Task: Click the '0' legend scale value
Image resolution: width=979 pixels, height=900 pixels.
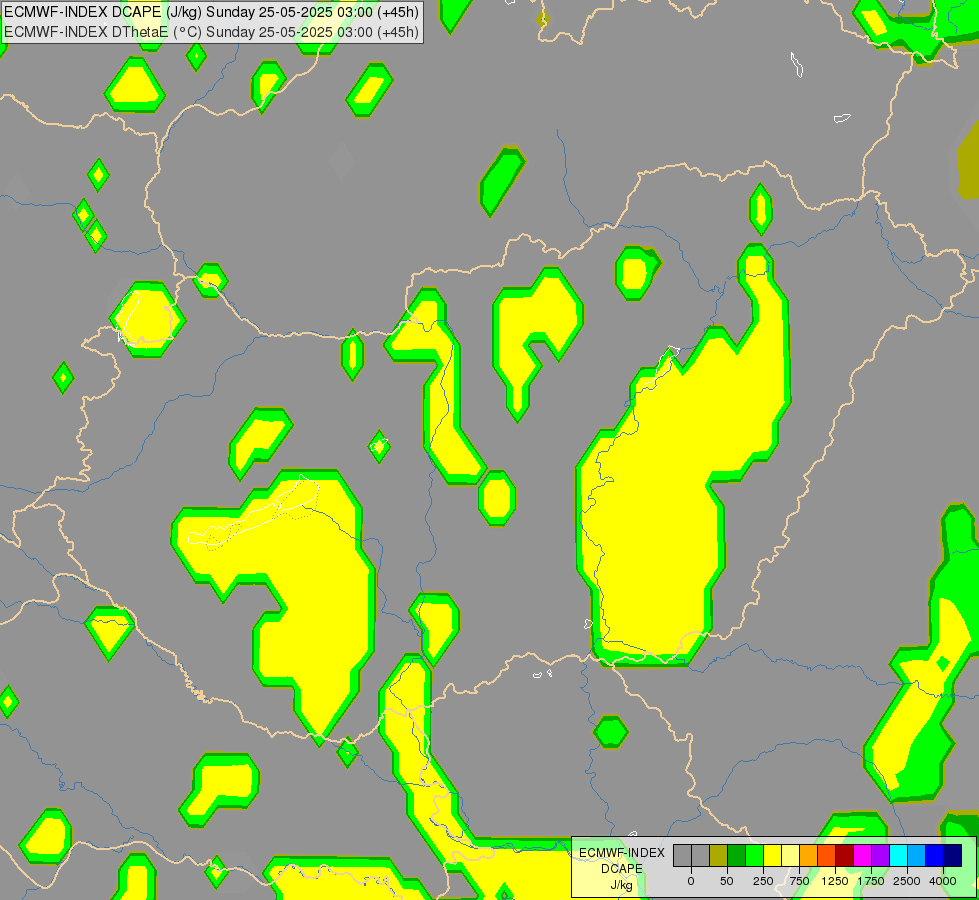Action: [x=691, y=881]
